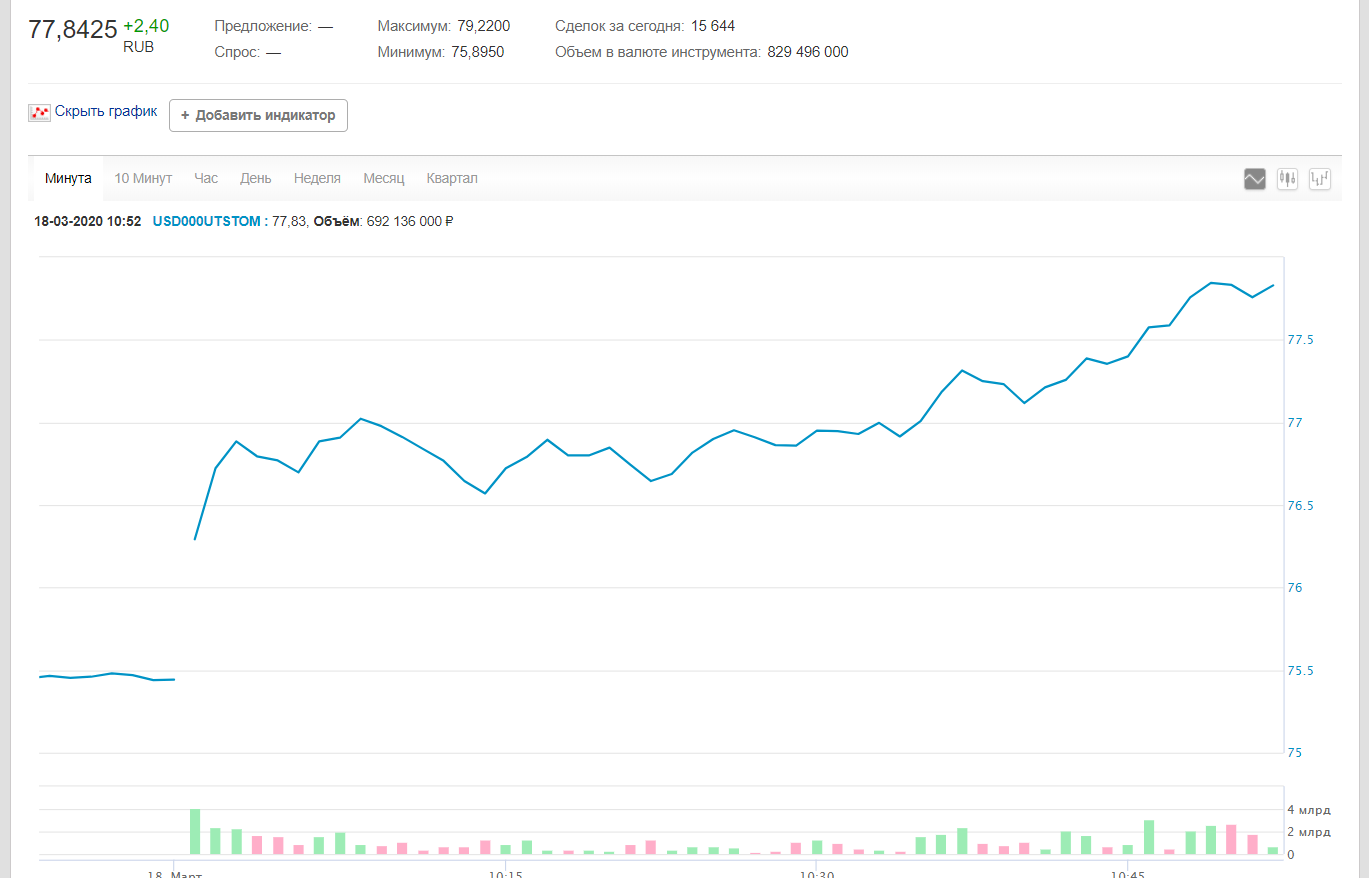Switch to line chart view

pyautogui.click(x=1255, y=179)
